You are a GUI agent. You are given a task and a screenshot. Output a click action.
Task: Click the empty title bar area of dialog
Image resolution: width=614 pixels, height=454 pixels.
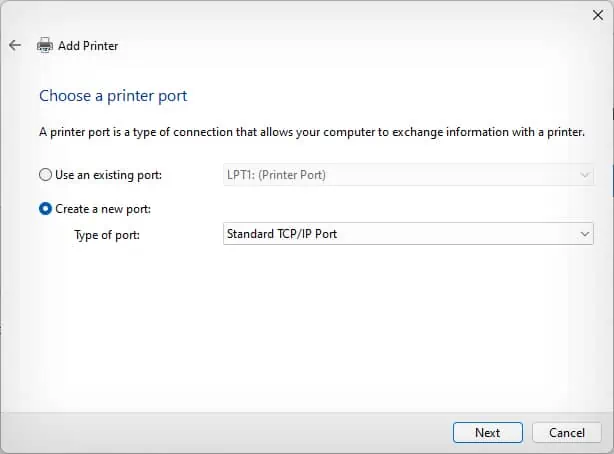point(300,15)
